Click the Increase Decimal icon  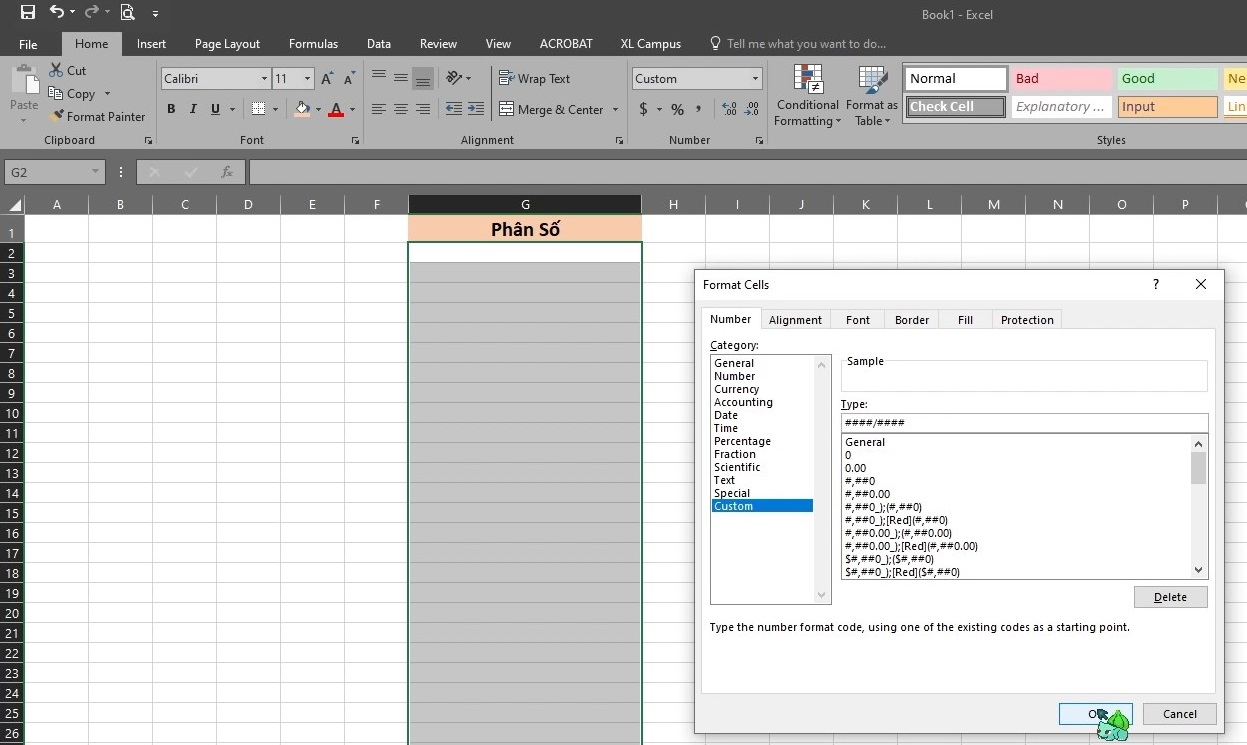(727, 110)
